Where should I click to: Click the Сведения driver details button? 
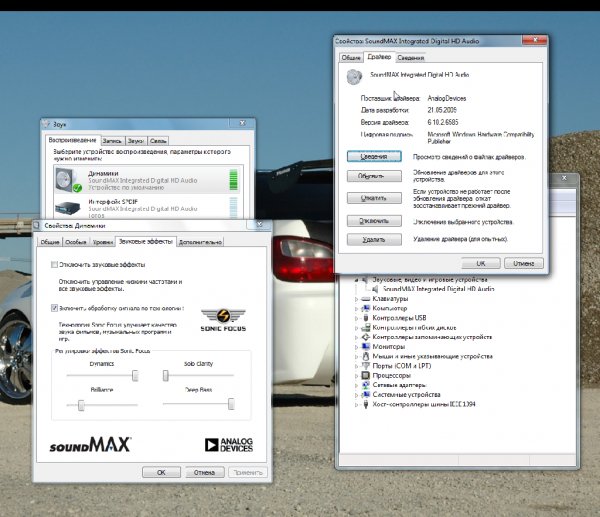(374, 156)
